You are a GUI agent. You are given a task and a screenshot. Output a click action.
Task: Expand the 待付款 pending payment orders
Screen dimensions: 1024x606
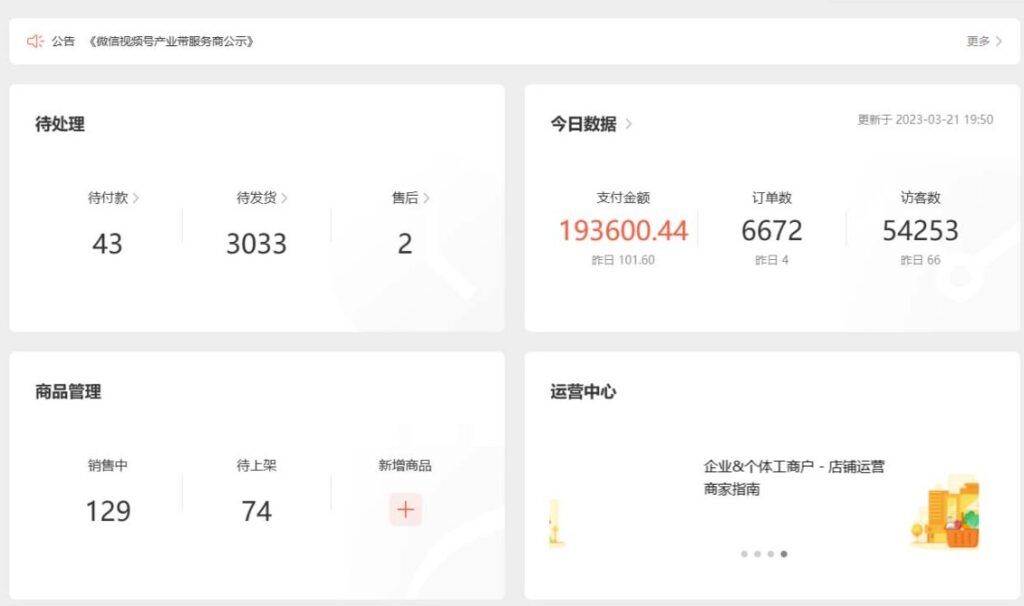(113, 198)
